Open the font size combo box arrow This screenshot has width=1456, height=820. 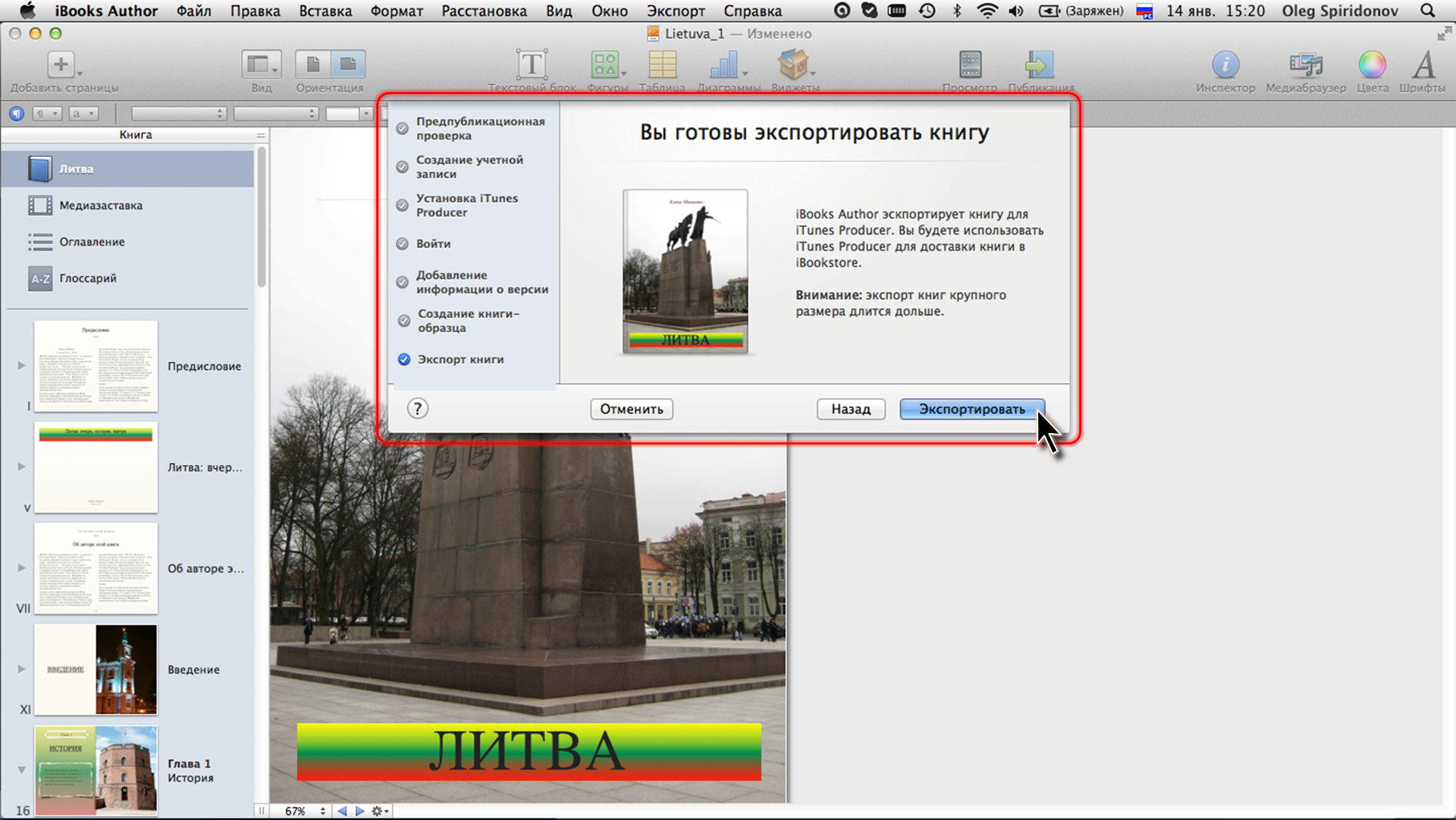[x=366, y=114]
